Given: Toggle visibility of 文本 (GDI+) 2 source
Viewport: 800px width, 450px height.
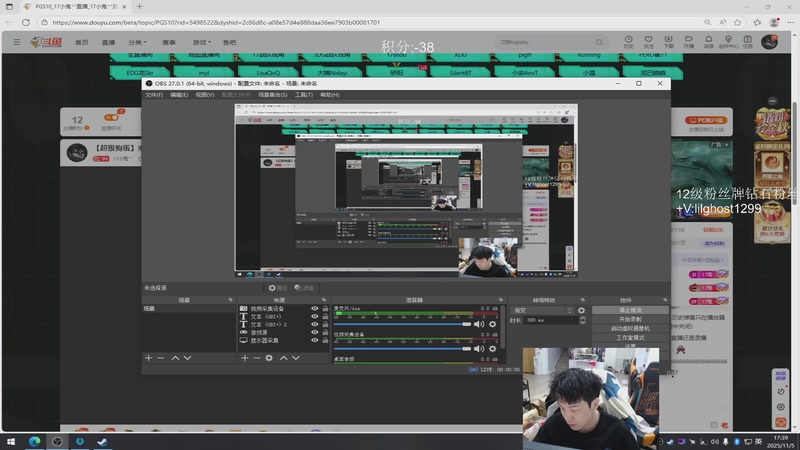Looking at the screenshot, I should coord(314,324).
